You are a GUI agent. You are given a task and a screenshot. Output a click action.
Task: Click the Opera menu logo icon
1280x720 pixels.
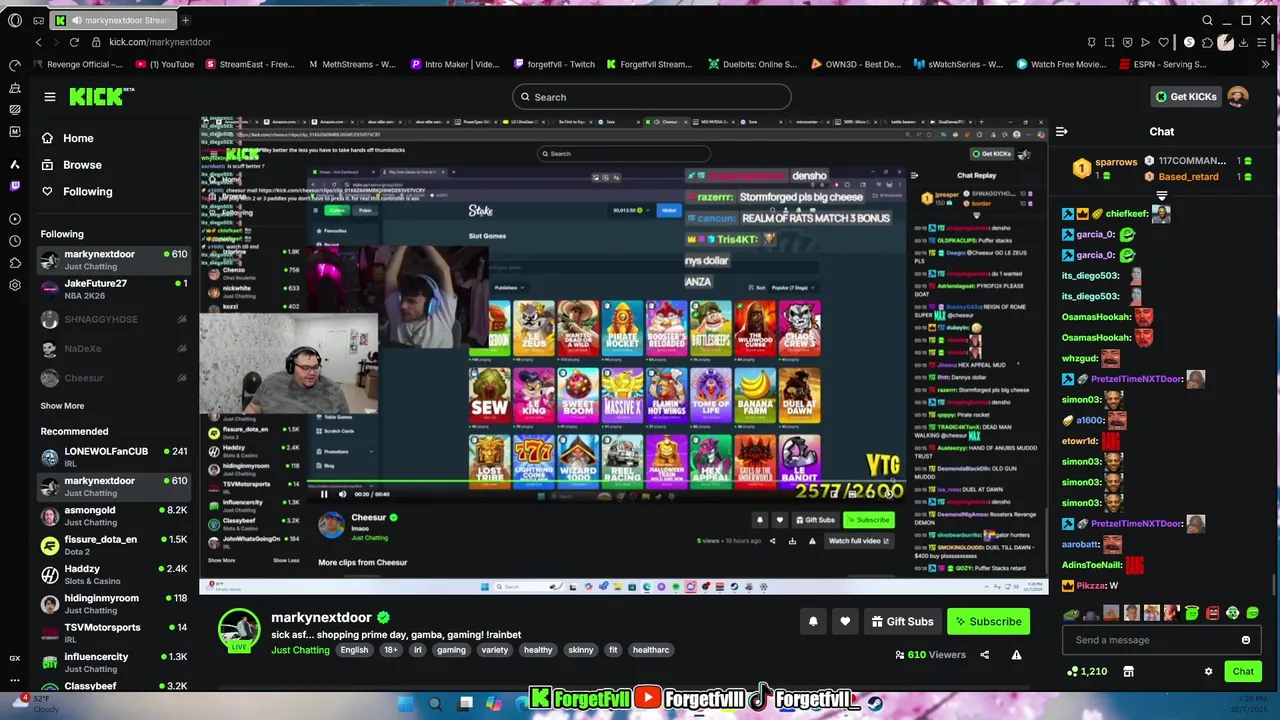tap(15, 20)
